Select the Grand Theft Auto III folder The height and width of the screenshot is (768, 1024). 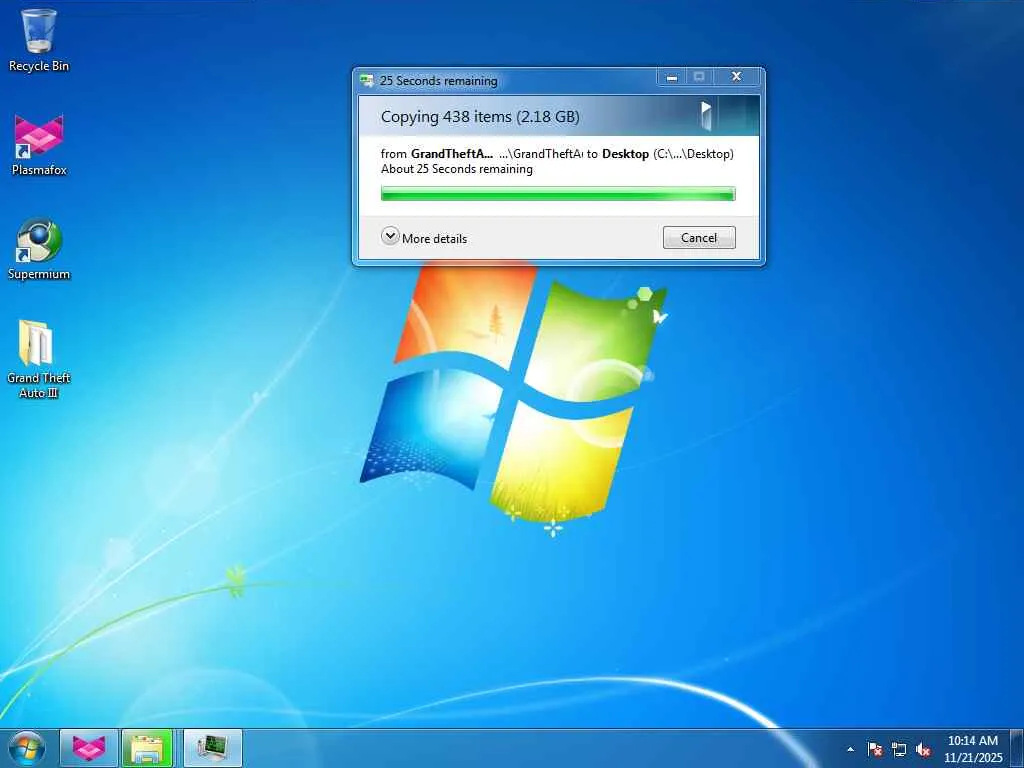pyautogui.click(x=39, y=359)
